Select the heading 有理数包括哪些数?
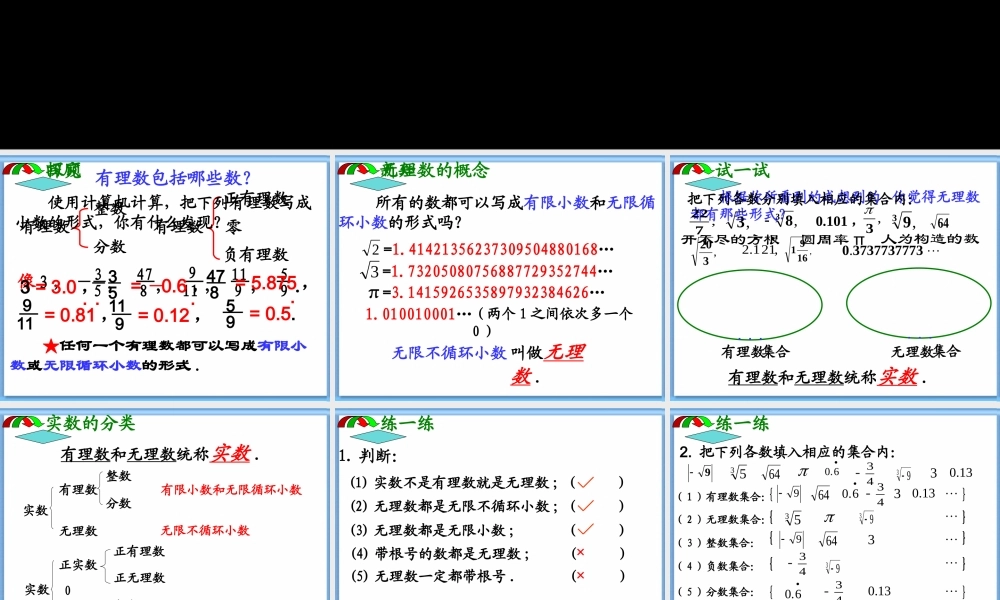1000x600 pixels. pos(173,177)
